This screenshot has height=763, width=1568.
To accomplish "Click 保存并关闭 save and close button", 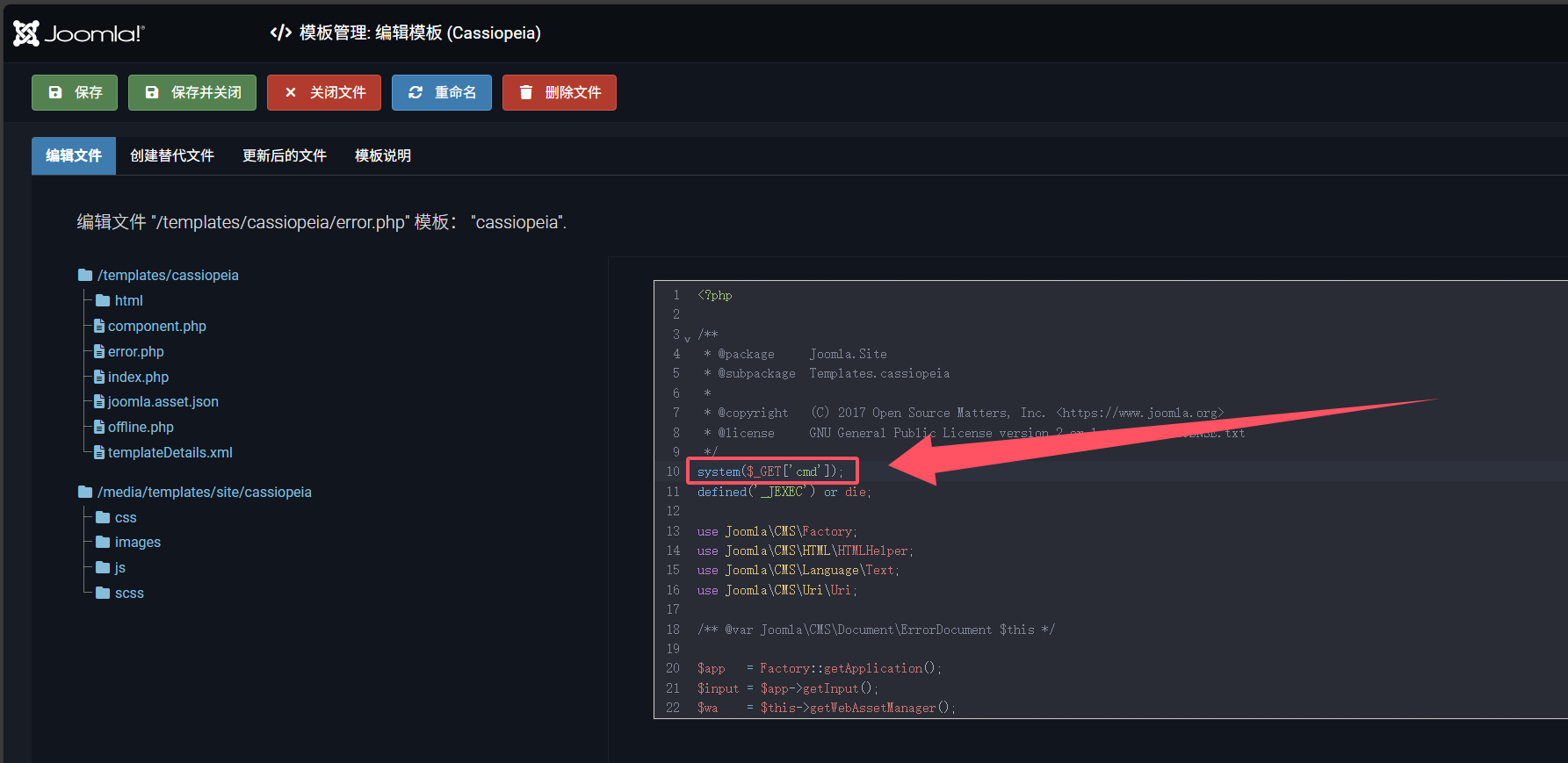I will 192,92.
